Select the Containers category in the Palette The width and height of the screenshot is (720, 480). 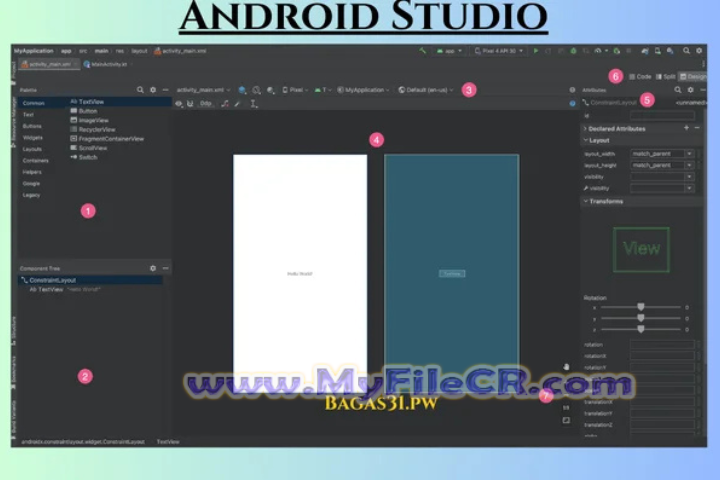coord(35,160)
